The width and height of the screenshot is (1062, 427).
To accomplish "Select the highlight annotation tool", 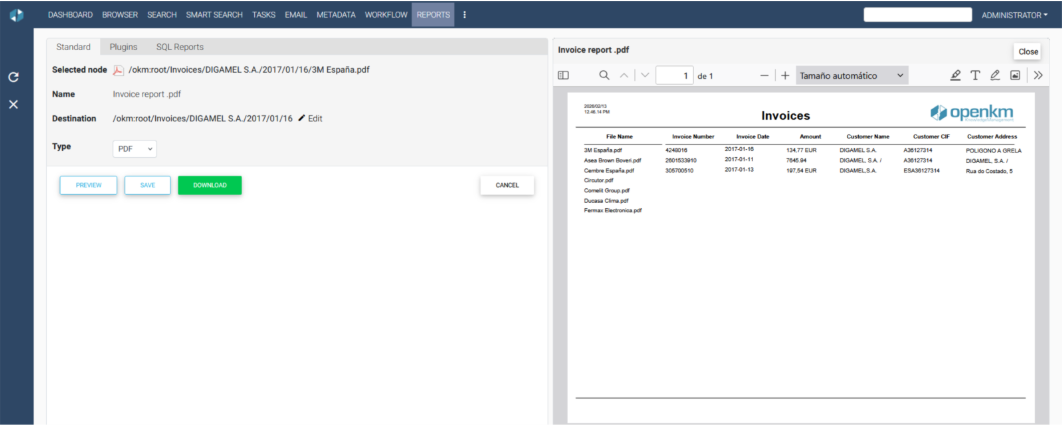I will pyautogui.click(x=955, y=76).
